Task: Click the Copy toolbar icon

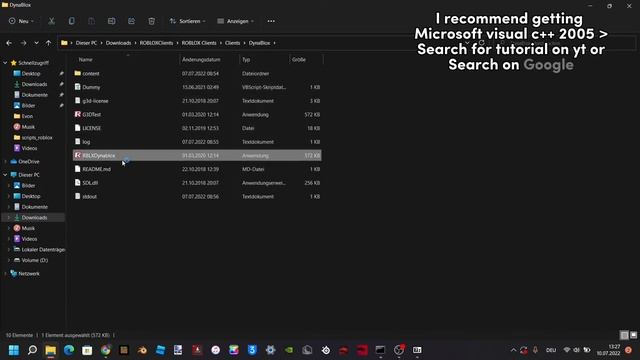Action: (71, 21)
